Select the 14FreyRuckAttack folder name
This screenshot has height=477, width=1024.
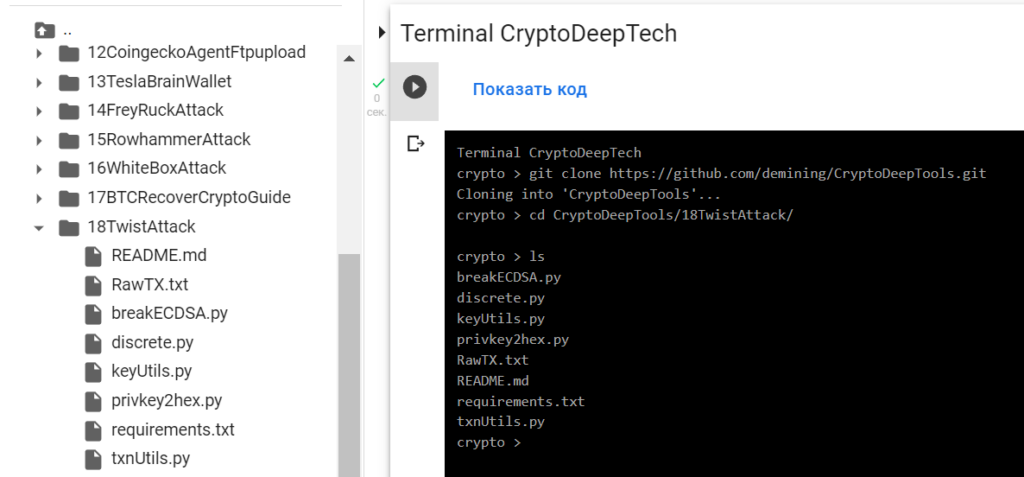(155, 110)
